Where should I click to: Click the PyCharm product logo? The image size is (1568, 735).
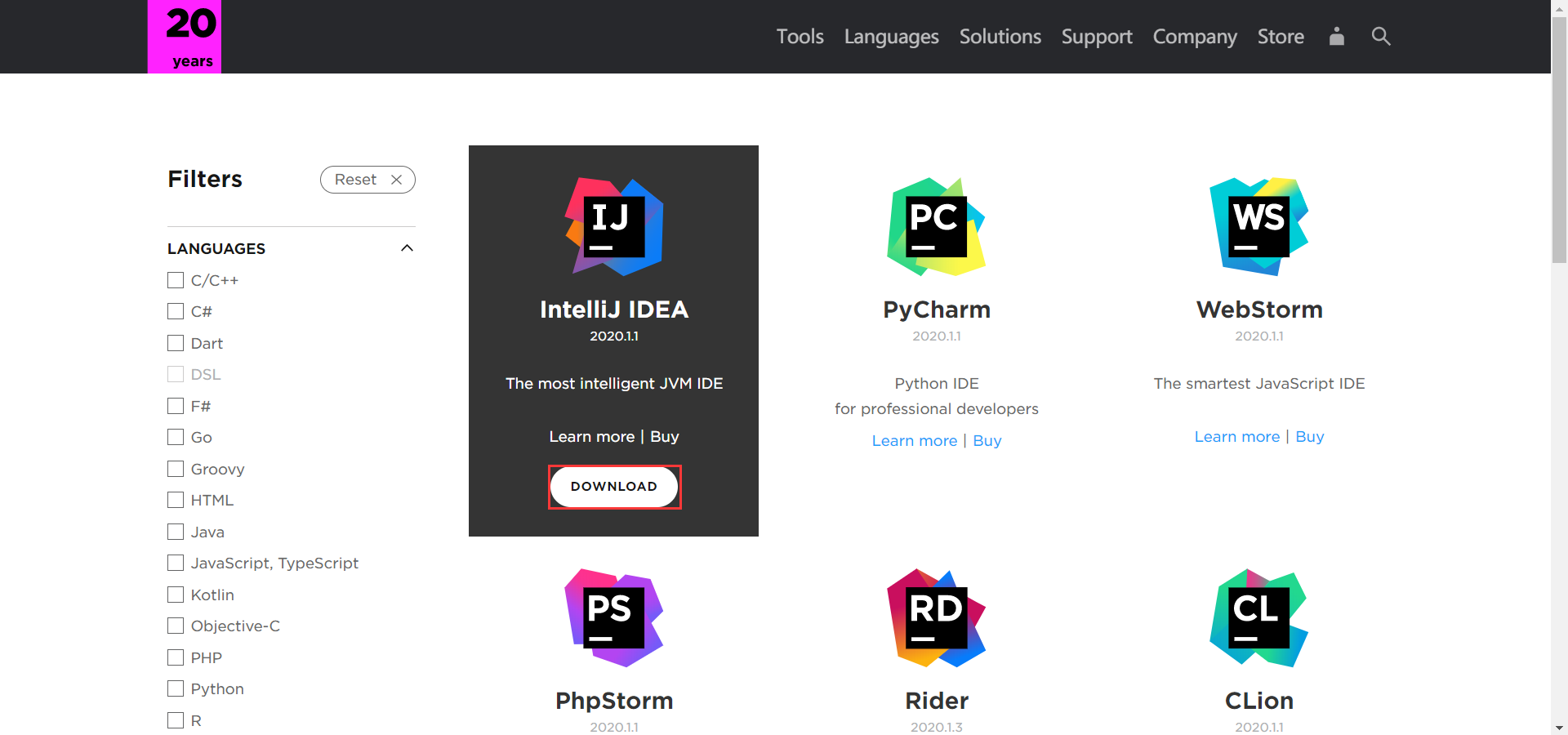[x=937, y=227]
